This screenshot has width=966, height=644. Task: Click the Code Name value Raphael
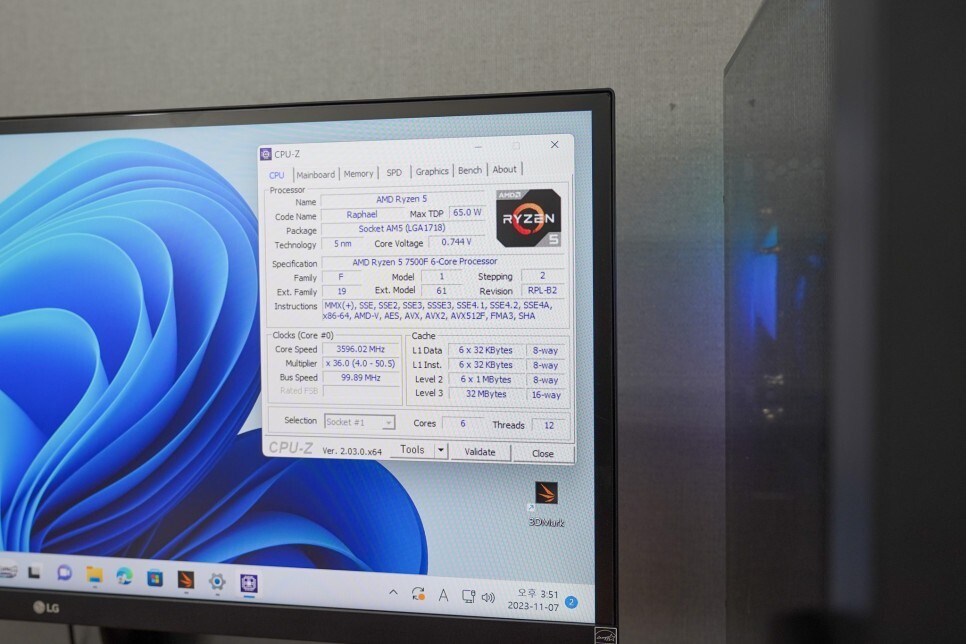tap(362, 214)
